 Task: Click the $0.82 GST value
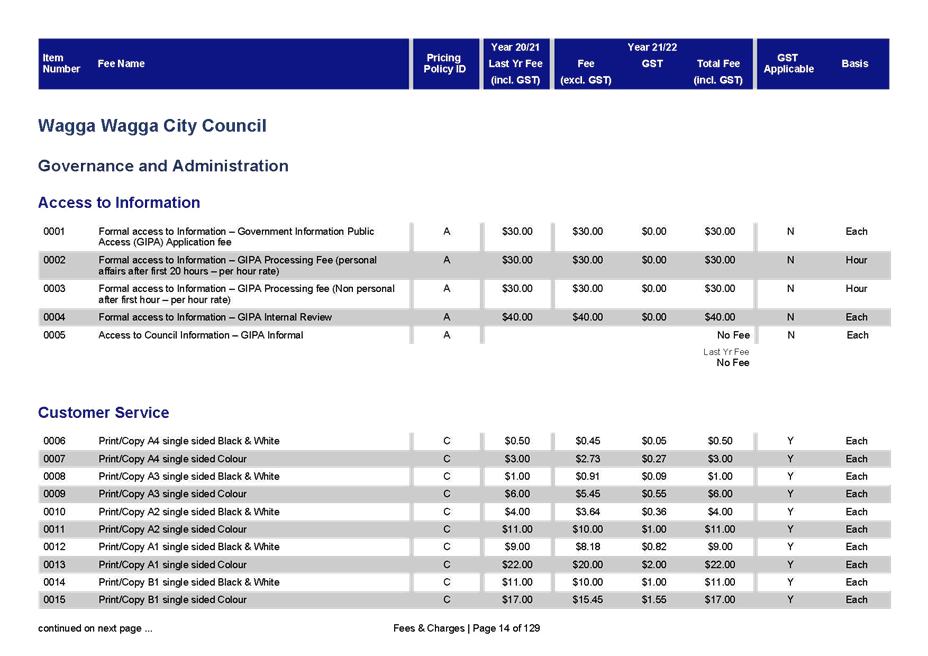[x=654, y=547]
